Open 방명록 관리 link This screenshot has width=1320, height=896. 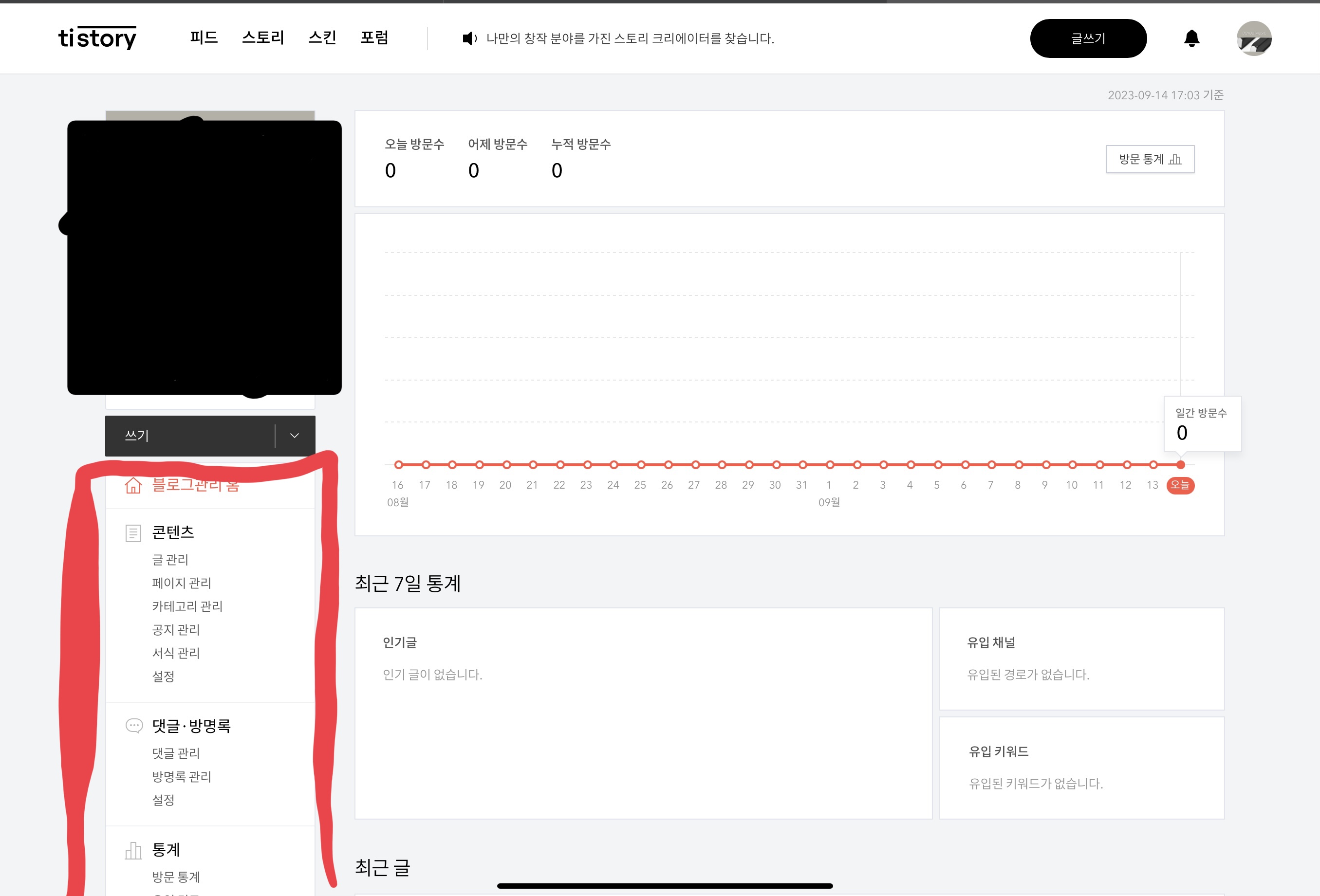181,776
